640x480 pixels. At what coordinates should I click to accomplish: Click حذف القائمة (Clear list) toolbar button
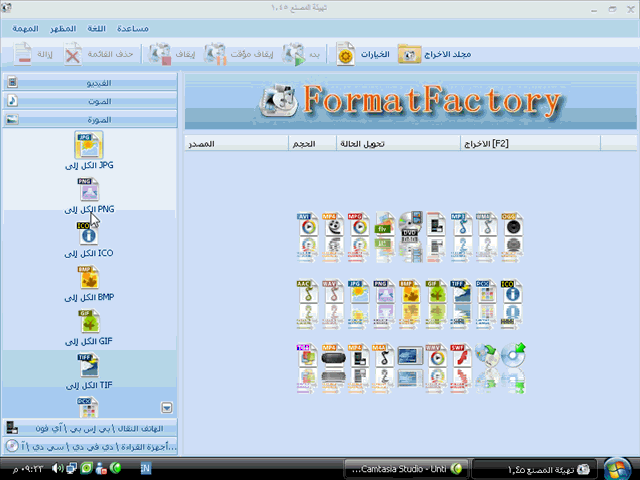(x=99, y=54)
